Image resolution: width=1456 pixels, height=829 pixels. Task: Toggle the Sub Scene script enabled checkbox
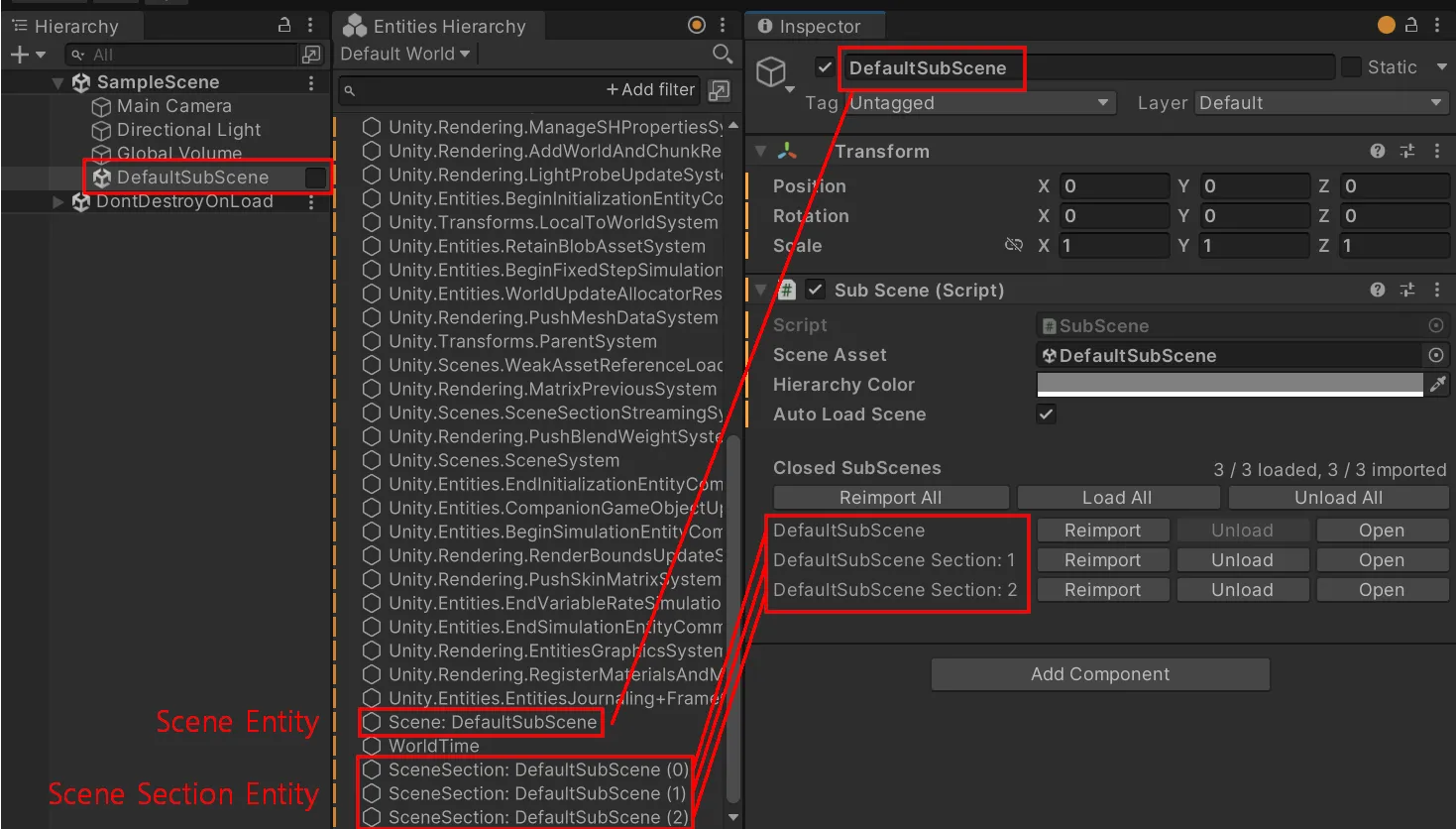click(x=815, y=290)
